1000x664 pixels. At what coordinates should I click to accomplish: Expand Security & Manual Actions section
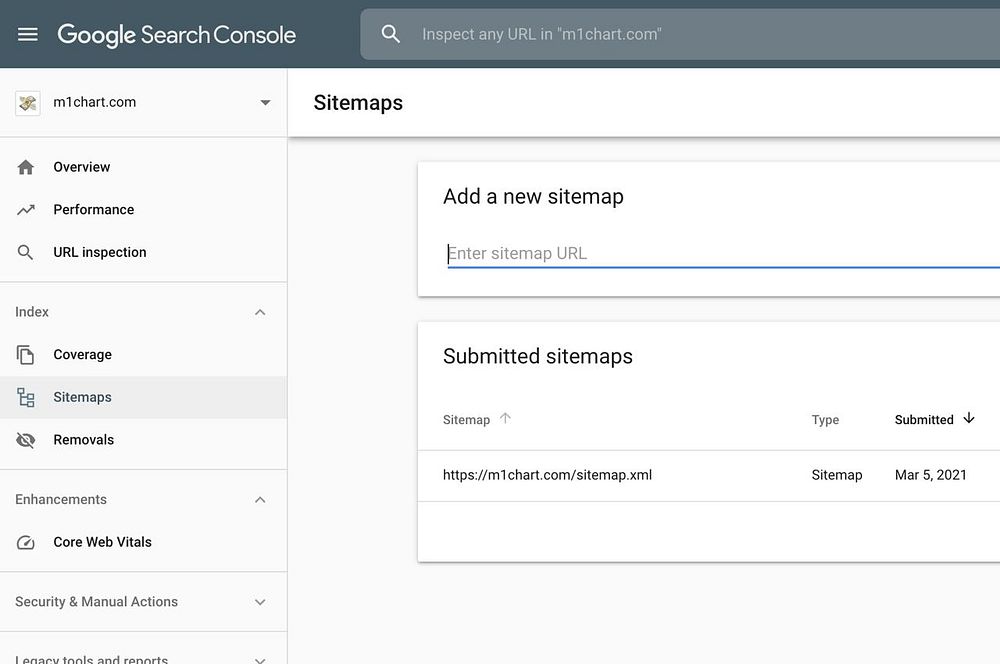(260, 602)
